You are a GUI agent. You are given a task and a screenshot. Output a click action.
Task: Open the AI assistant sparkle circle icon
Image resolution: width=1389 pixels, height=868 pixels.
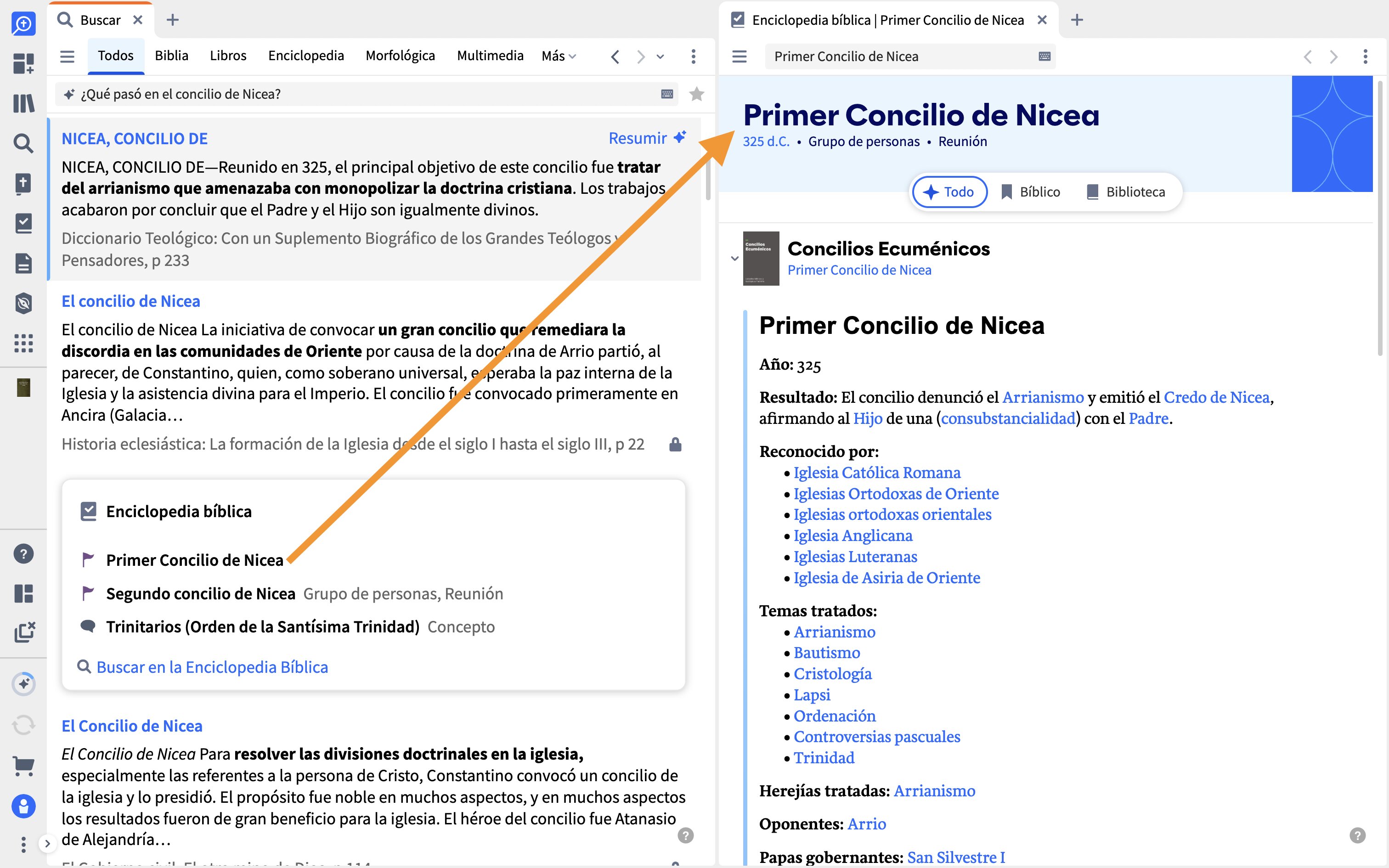(x=23, y=684)
